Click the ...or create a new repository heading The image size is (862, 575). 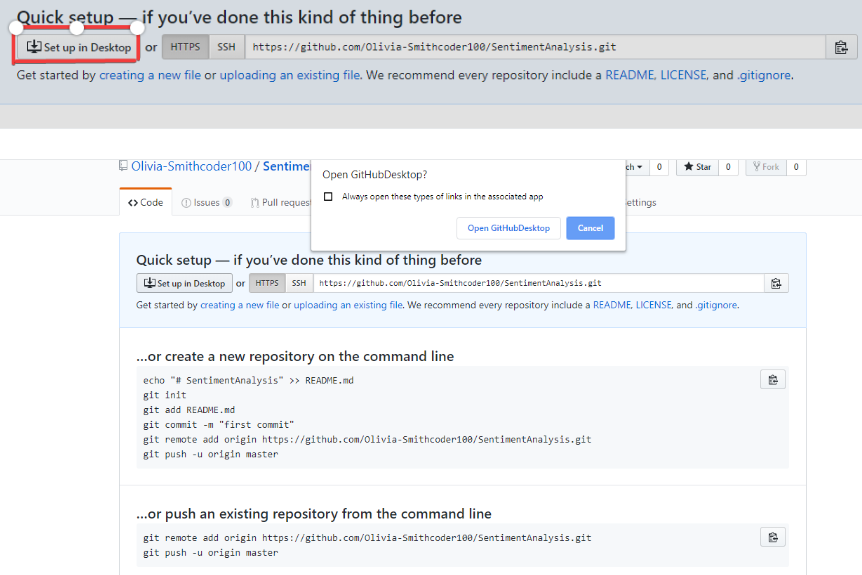[x=295, y=356]
